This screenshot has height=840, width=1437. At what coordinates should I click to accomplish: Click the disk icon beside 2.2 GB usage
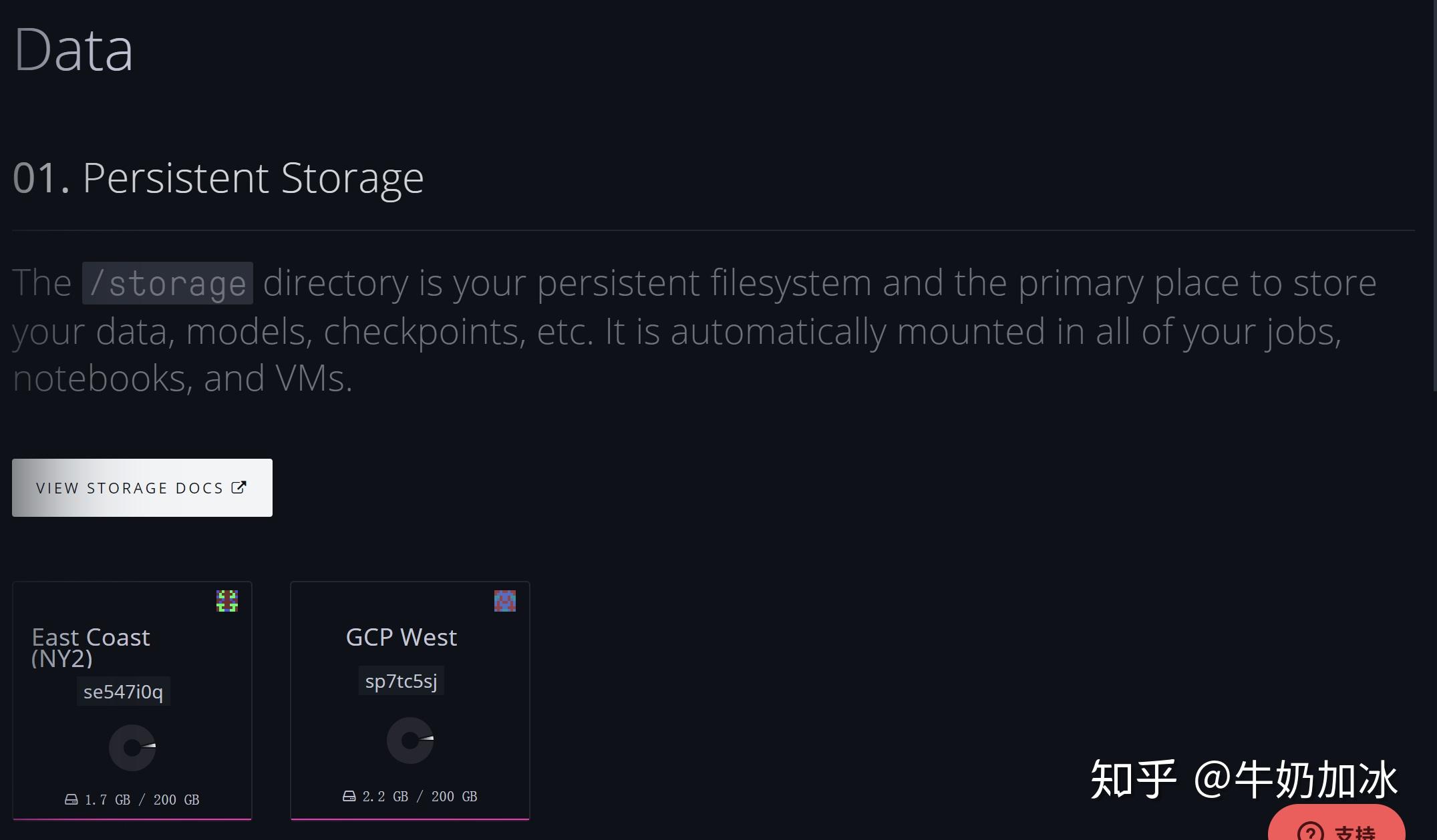pyautogui.click(x=349, y=796)
